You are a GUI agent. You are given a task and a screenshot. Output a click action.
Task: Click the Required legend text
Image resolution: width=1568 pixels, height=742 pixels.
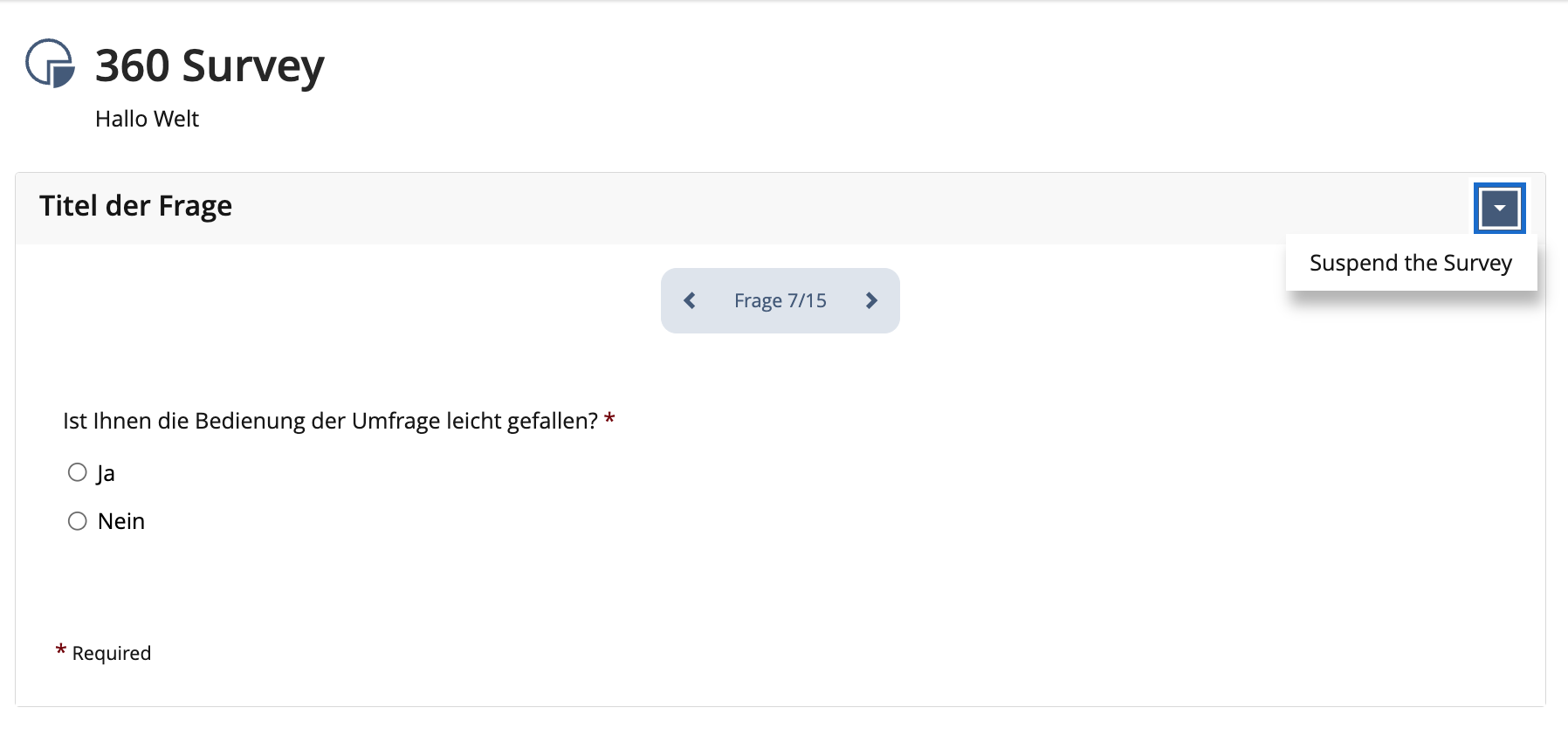(x=112, y=653)
